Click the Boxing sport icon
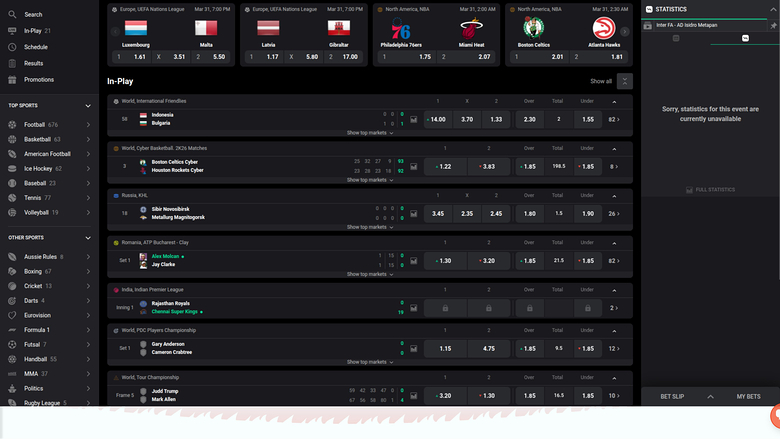The height and width of the screenshot is (439, 780). pyautogui.click(x=12, y=271)
